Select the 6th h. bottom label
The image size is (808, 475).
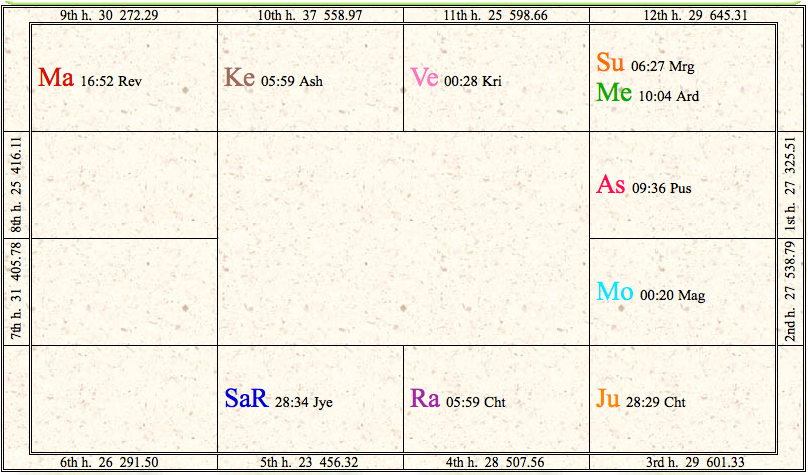(109, 462)
